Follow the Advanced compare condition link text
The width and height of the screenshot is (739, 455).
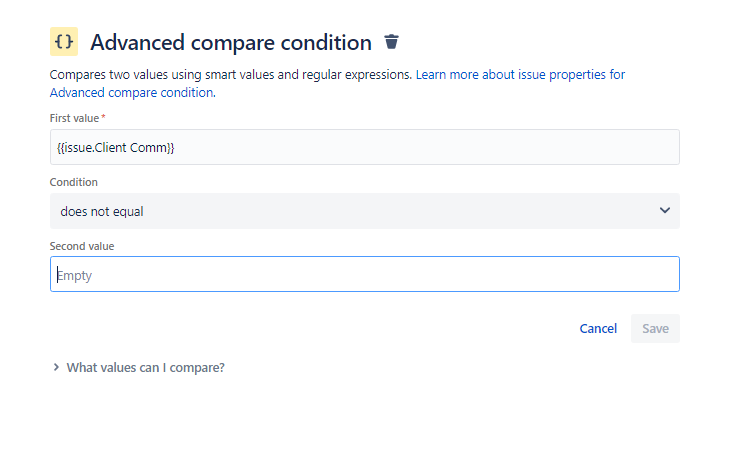click(132, 92)
